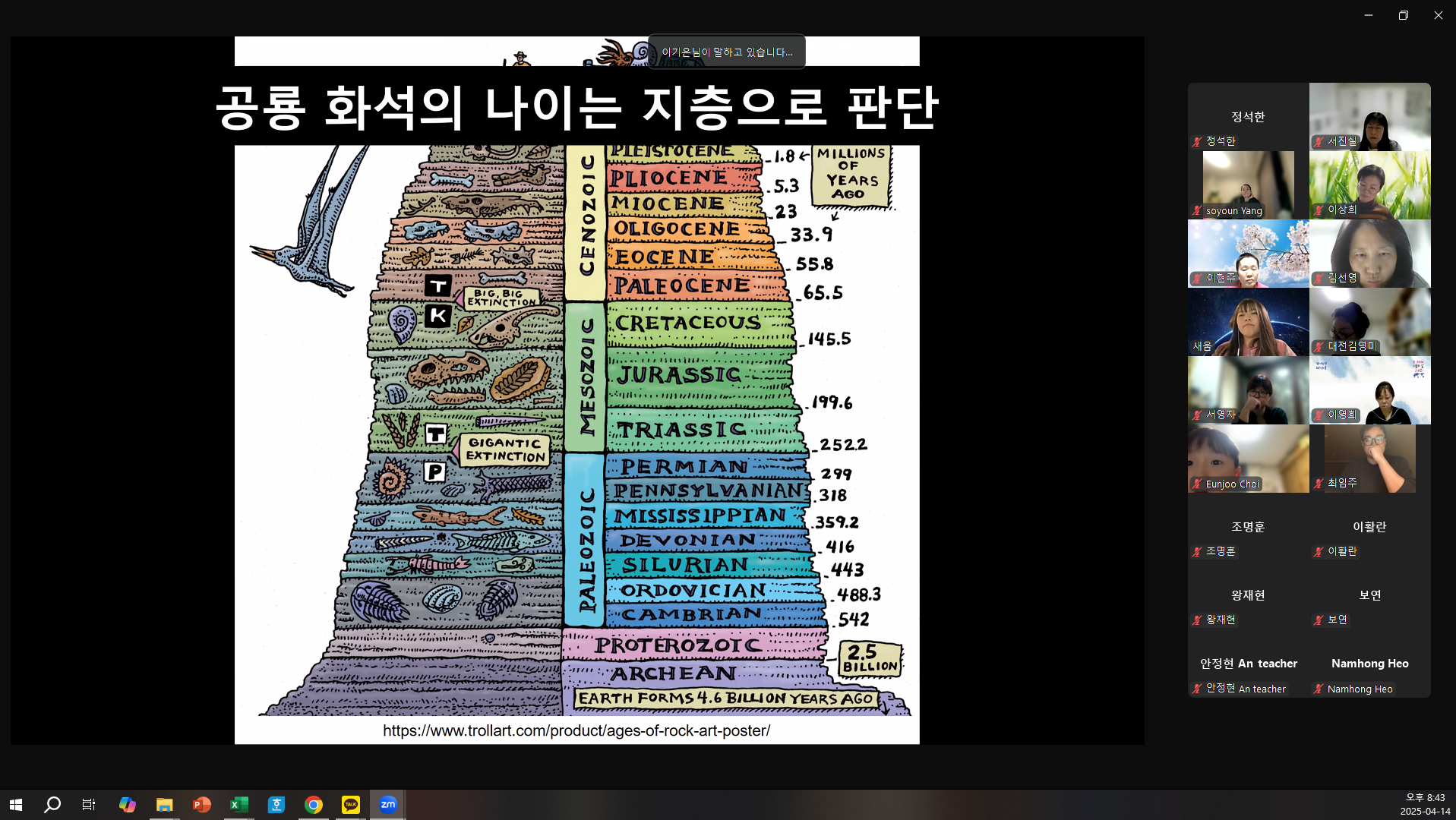
Task: Select the 최임주 video tile
Action: [x=1370, y=459]
